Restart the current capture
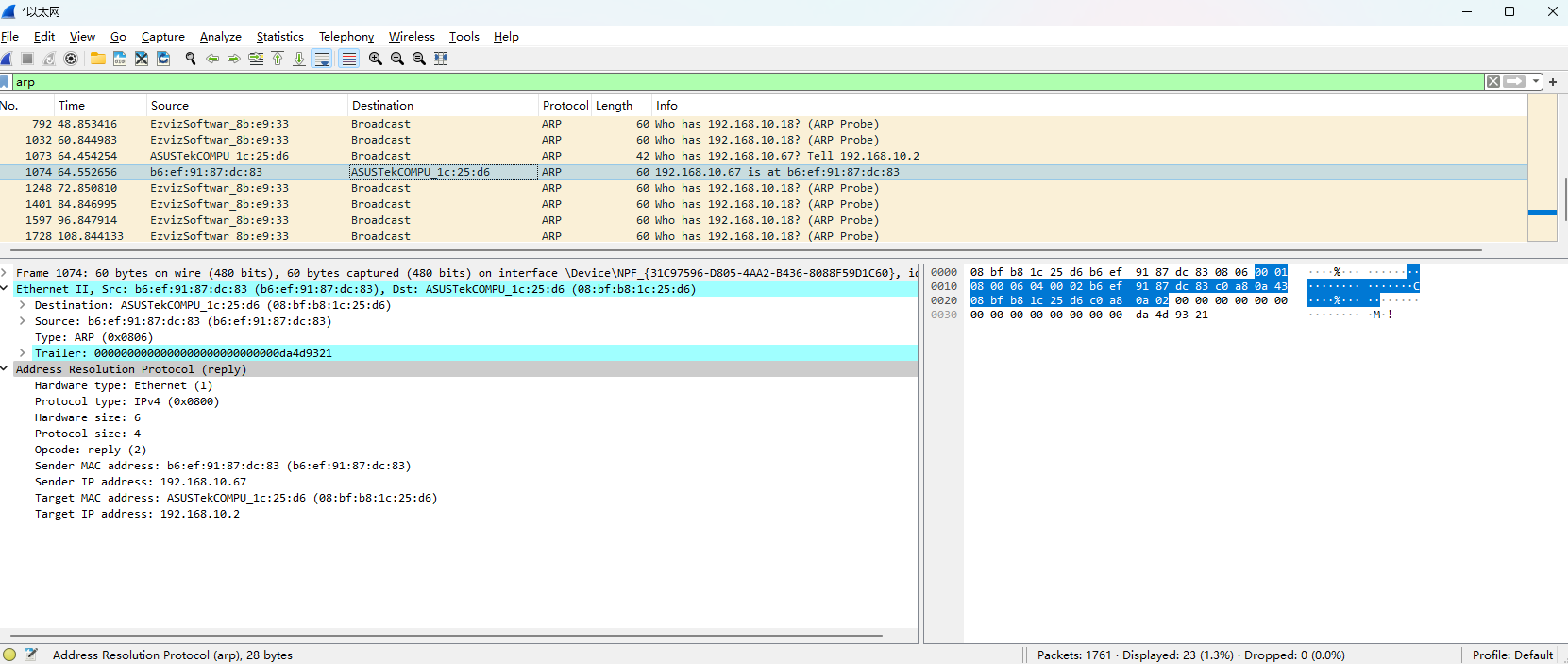 pyautogui.click(x=49, y=59)
